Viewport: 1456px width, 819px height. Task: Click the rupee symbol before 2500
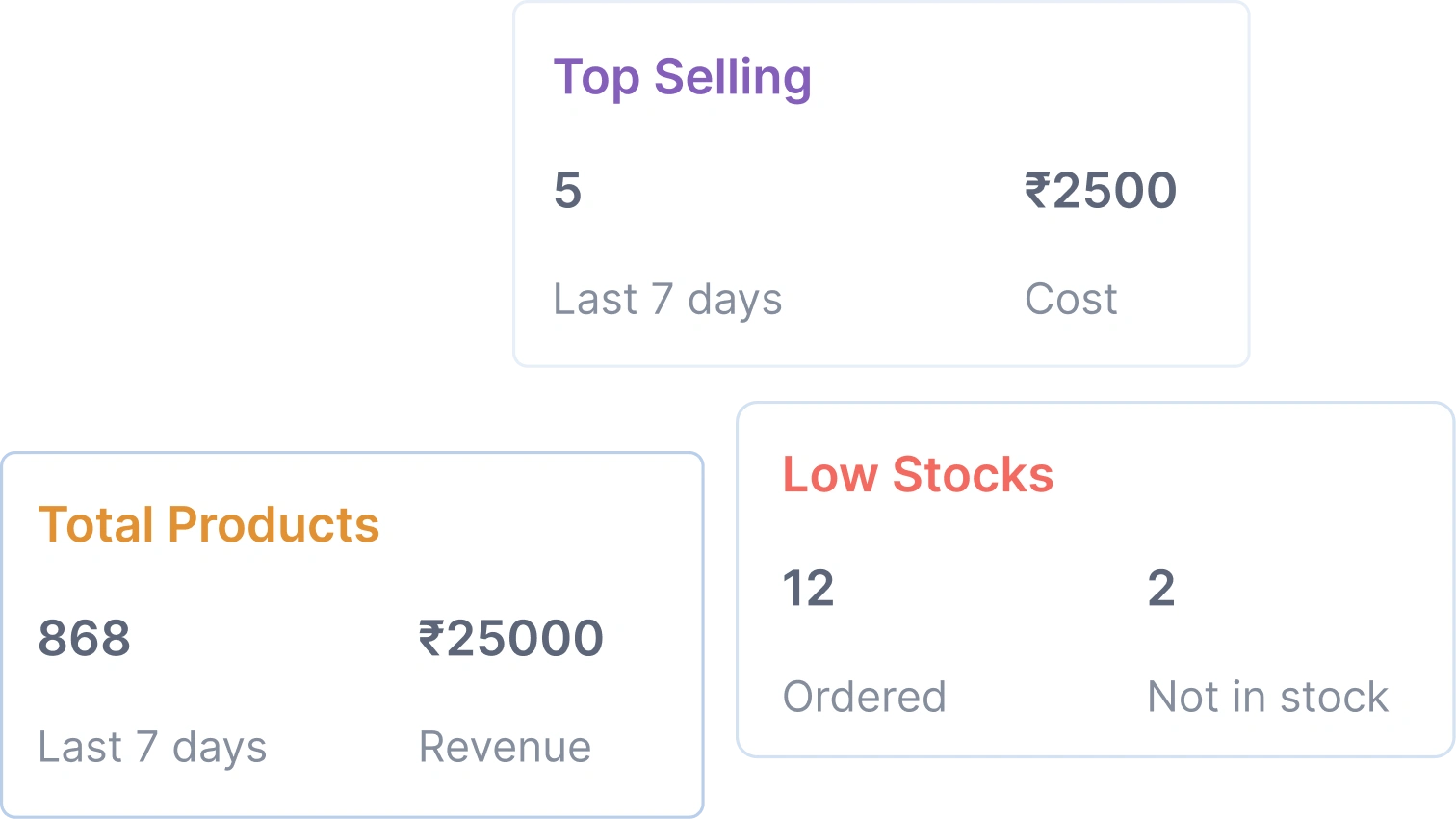(x=1036, y=190)
